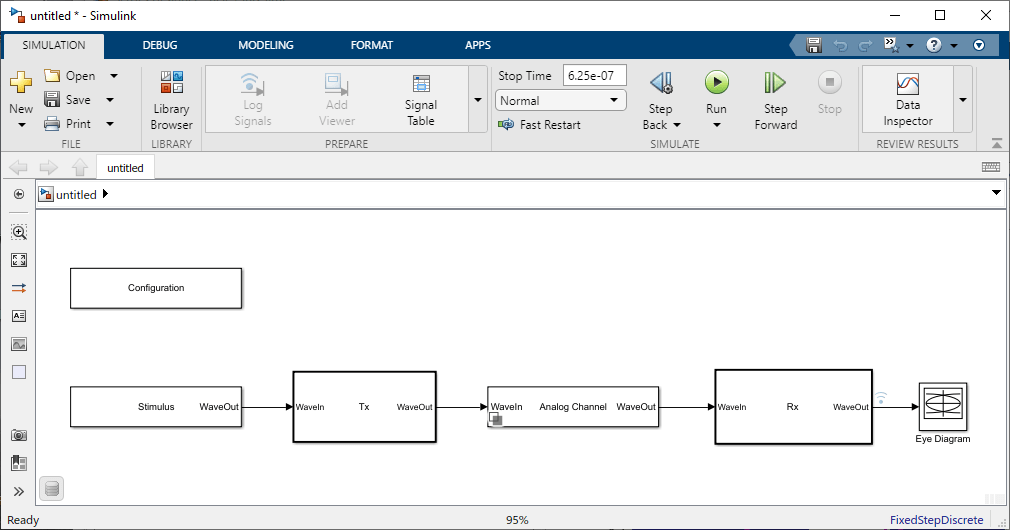Collapse the toolstrip ribbon arrow
The width and height of the screenshot is (1010, 530).
click(x=996, y=144)
